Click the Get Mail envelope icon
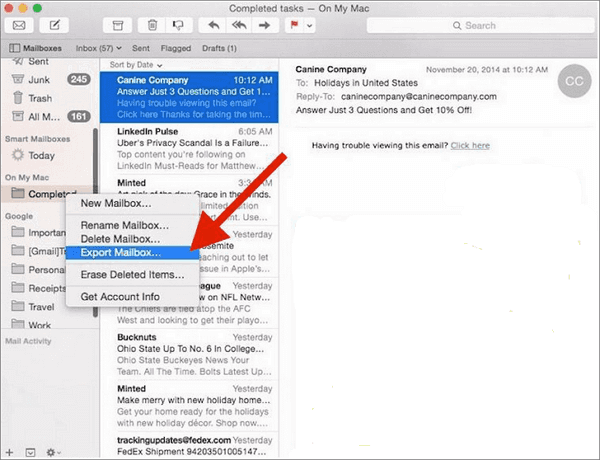The width and height of the screenshot is (600, 460). pos(19,26)
